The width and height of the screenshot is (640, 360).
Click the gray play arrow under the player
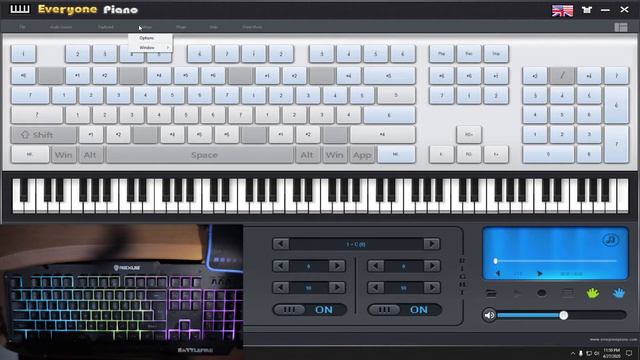517,293
